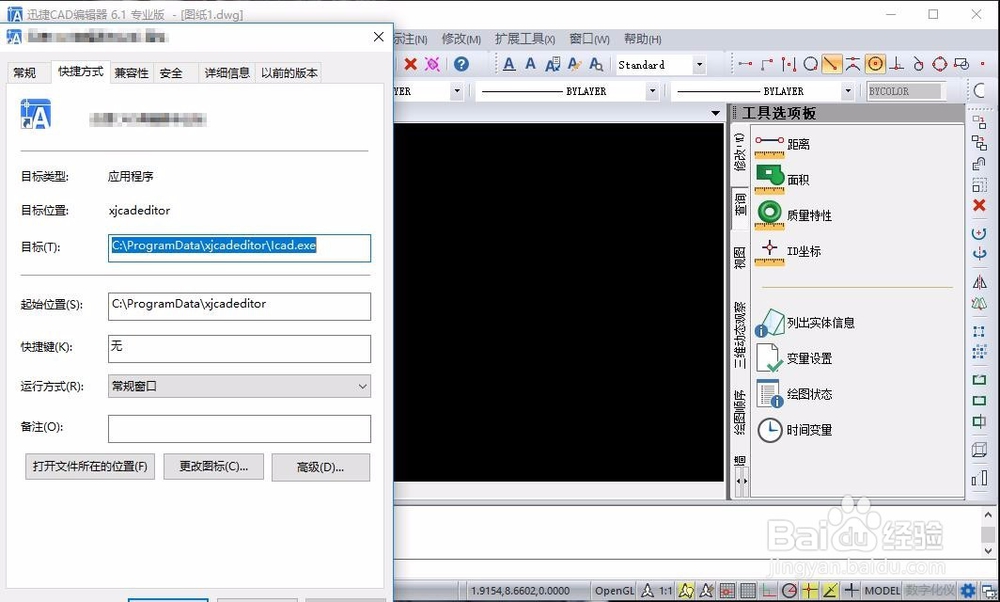The height and width of the screenshot is (602, 1000).
Task: Toggle the grid display status bar button
Action: [x=748, y=591]
